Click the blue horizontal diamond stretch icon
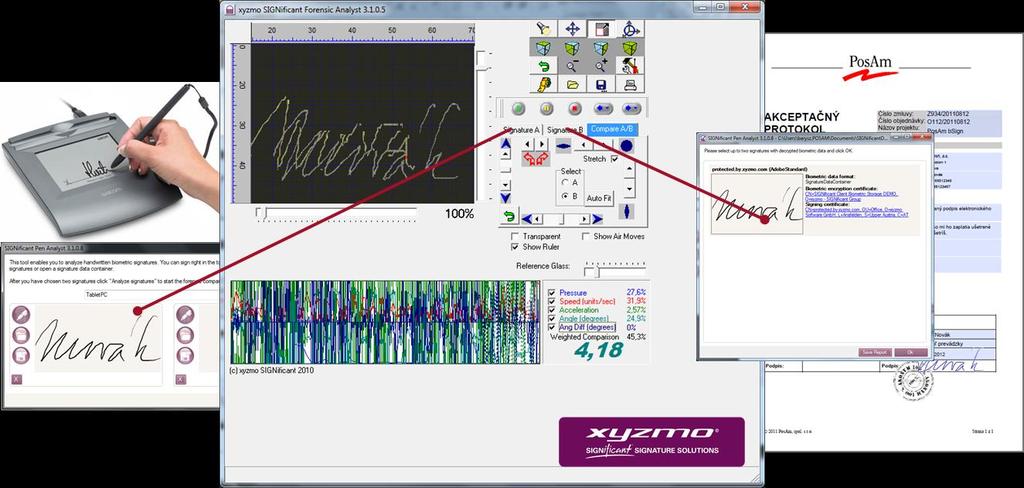 tap(564, 146)
